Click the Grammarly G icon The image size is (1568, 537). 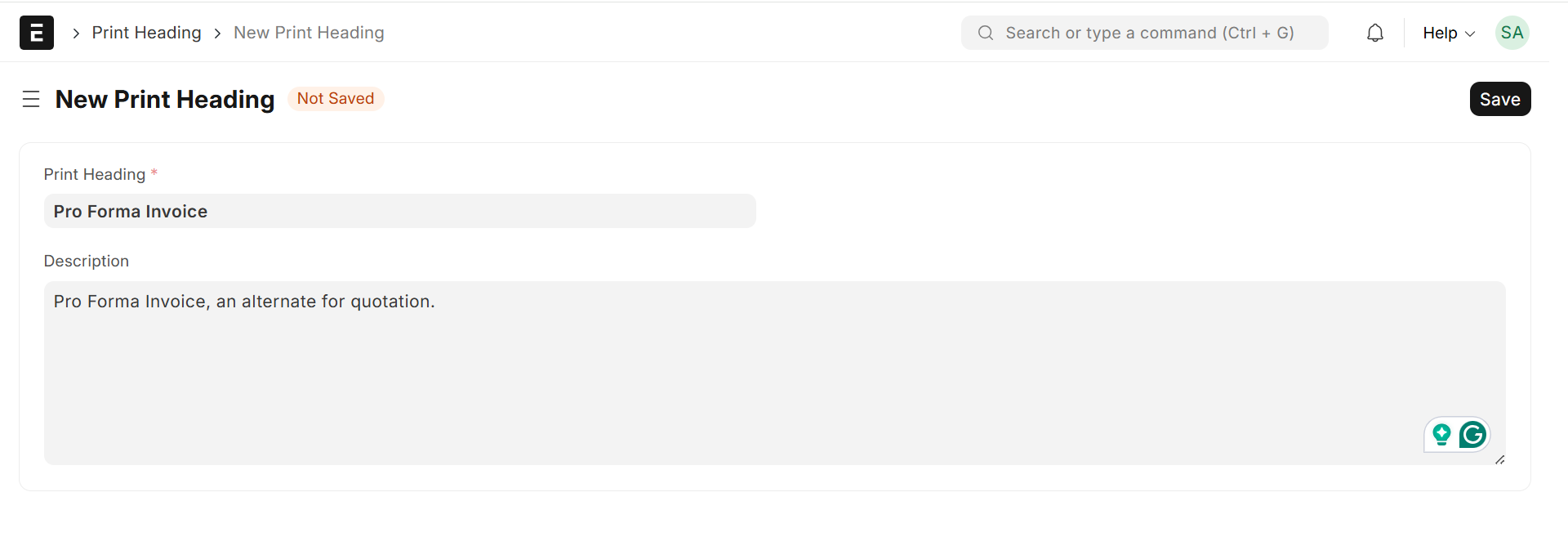pos(1472,435)
